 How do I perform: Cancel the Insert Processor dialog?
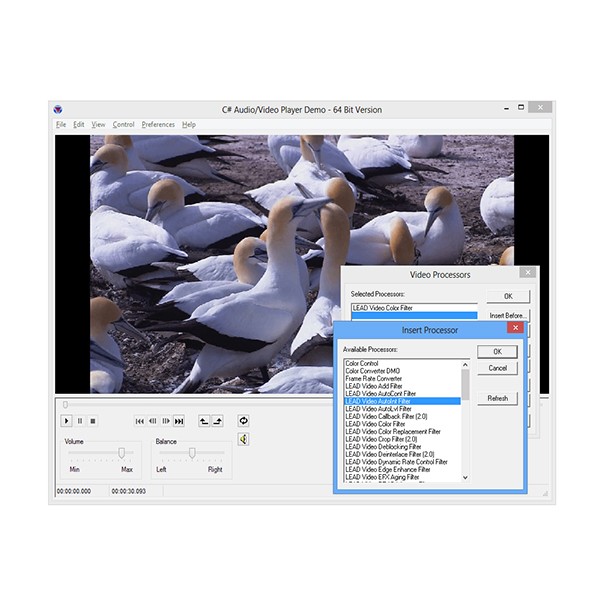click(497, 368)
